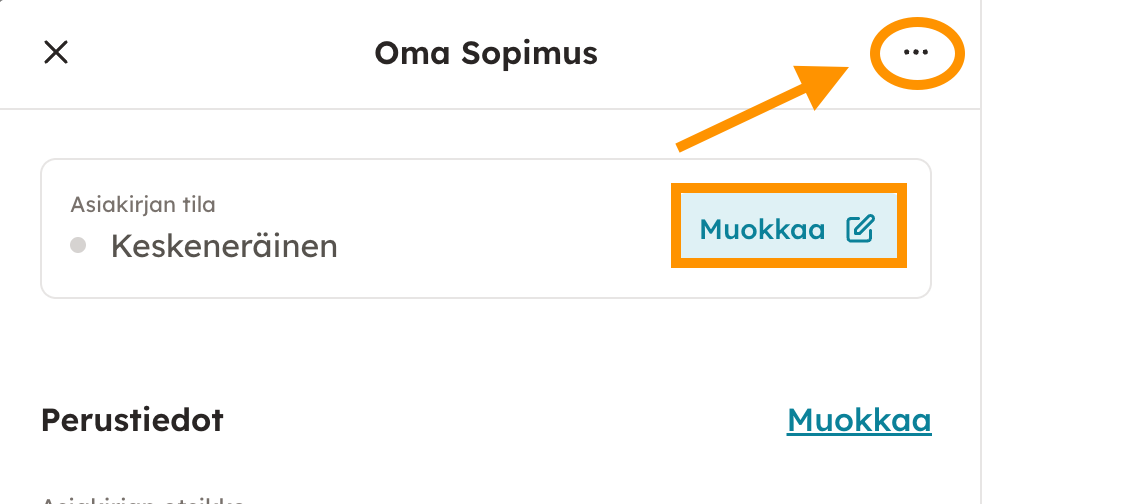Click the blank area right of the panel
1128x504 pixels.
click(x=1055, y=250)
